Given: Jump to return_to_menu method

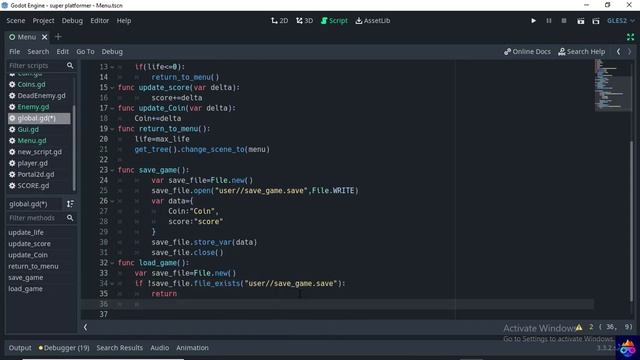Looking at the screenshot, I should pos(33,266).
